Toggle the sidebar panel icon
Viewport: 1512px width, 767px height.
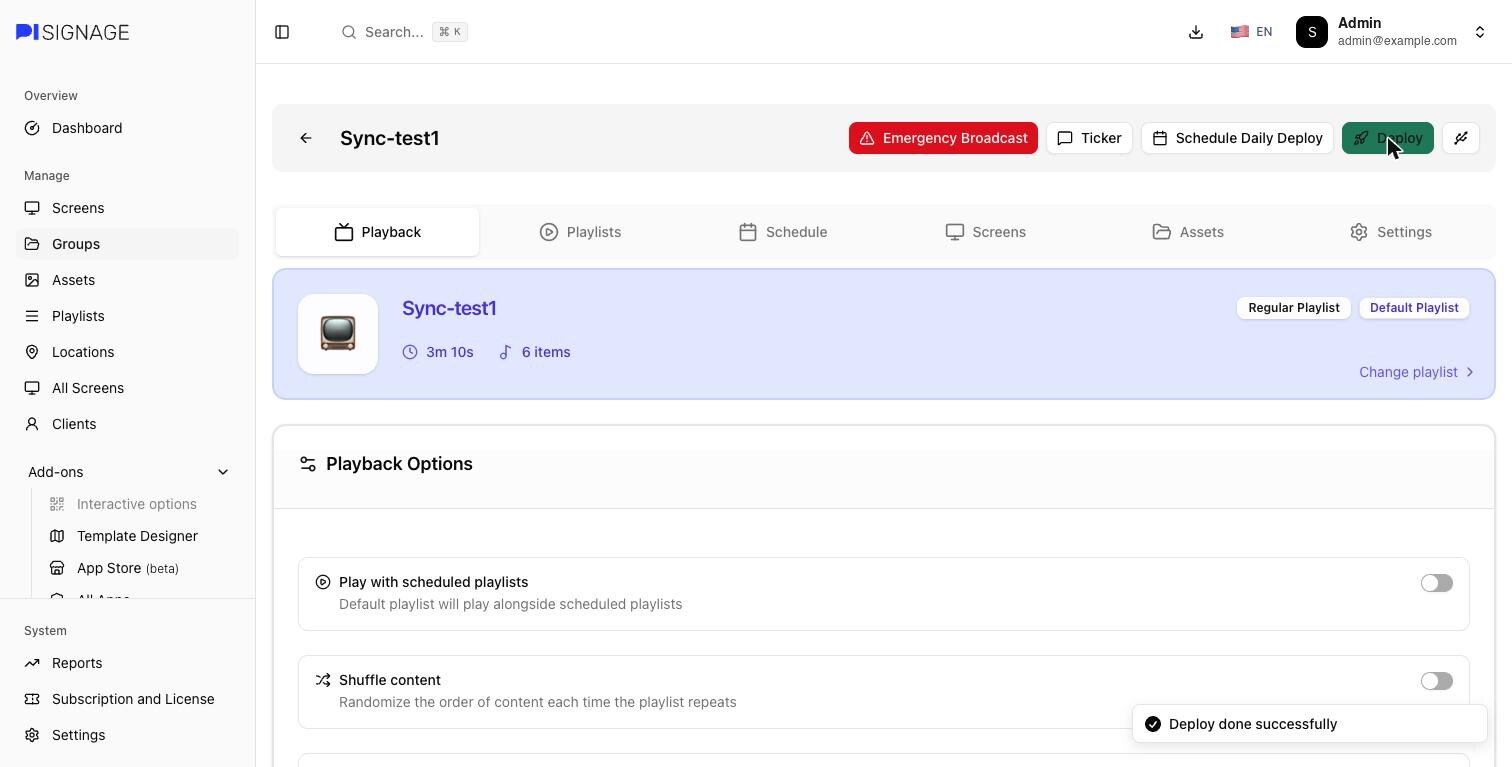[x=282, y=32]
